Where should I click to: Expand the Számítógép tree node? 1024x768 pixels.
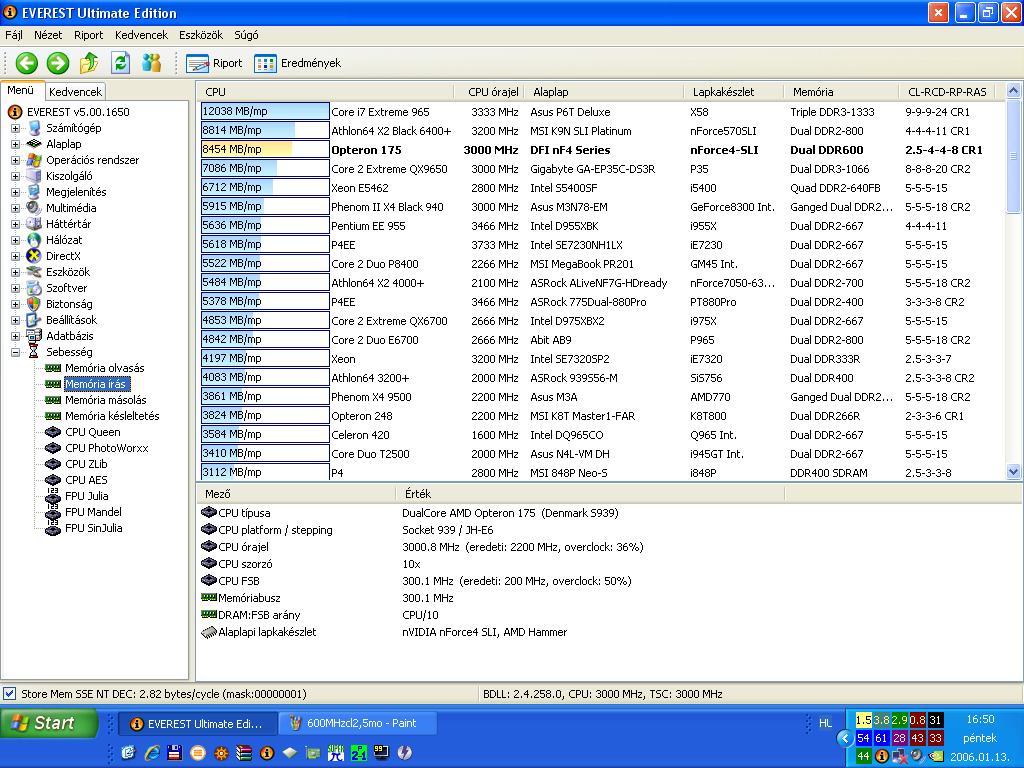tap(15, 128)
